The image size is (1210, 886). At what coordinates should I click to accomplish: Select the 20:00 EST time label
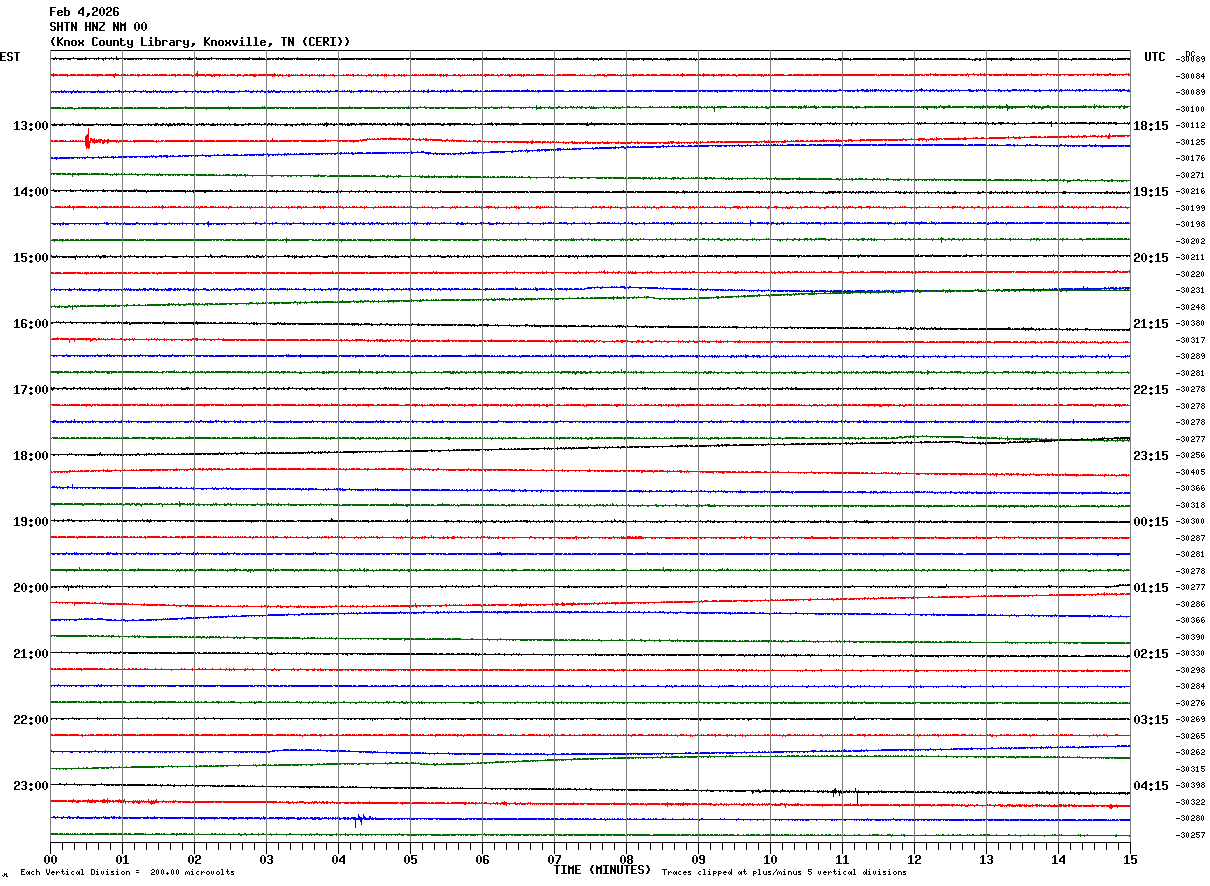click(30, 588)
